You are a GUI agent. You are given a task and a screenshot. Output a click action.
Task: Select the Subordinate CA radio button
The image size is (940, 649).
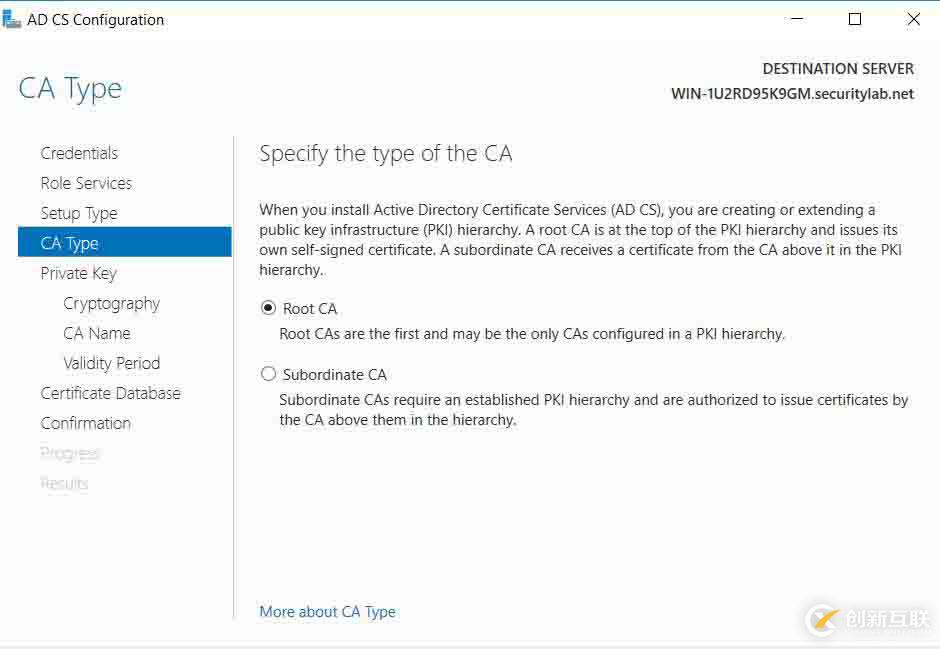[x=268, y=375]
